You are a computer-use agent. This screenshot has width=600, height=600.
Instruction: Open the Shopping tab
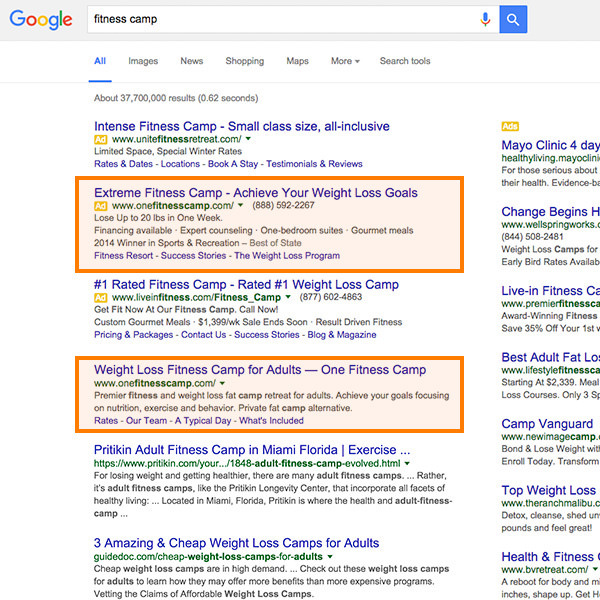245,61
